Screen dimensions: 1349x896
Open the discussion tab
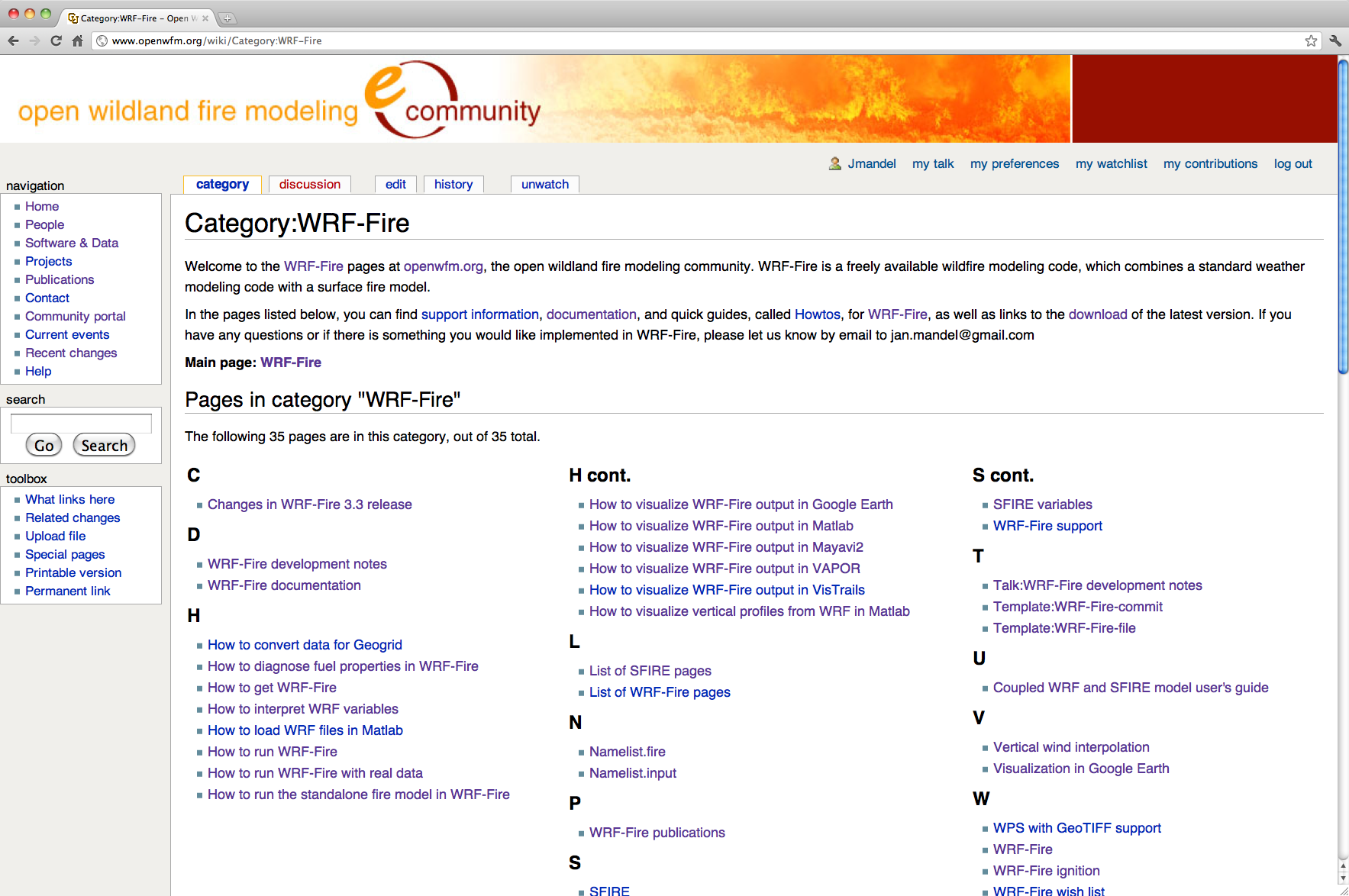point(310,185)
